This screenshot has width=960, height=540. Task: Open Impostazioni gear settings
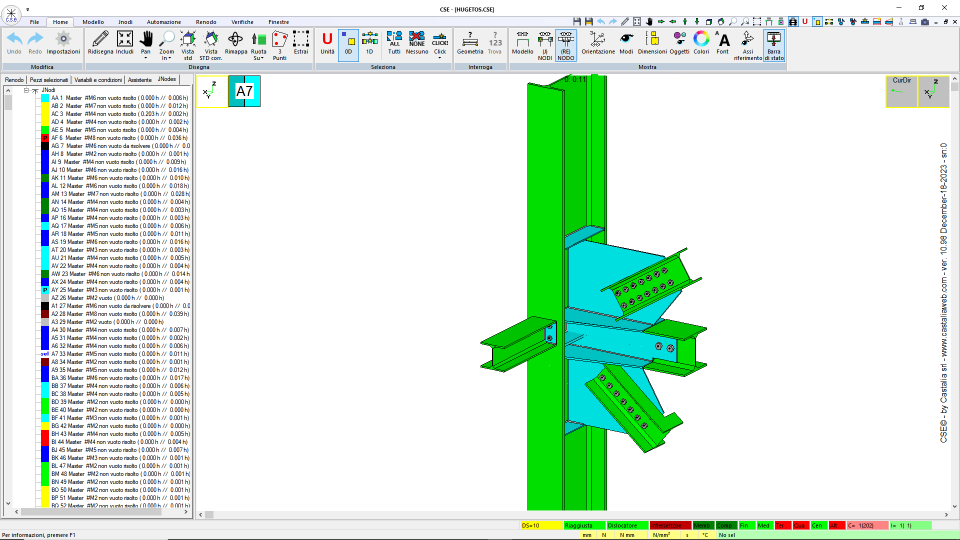click(x=63, y=40)
